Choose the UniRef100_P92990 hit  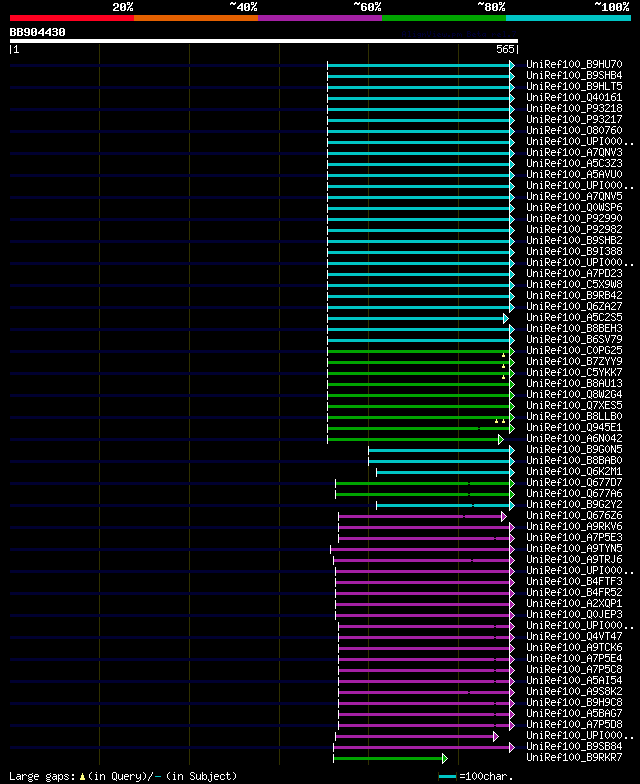[x=574, y=218]
